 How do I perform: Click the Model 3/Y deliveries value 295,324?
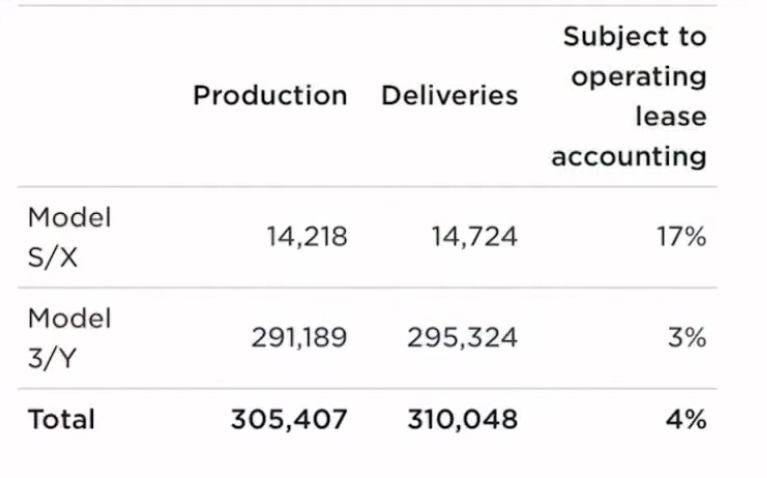coord(462,338)
